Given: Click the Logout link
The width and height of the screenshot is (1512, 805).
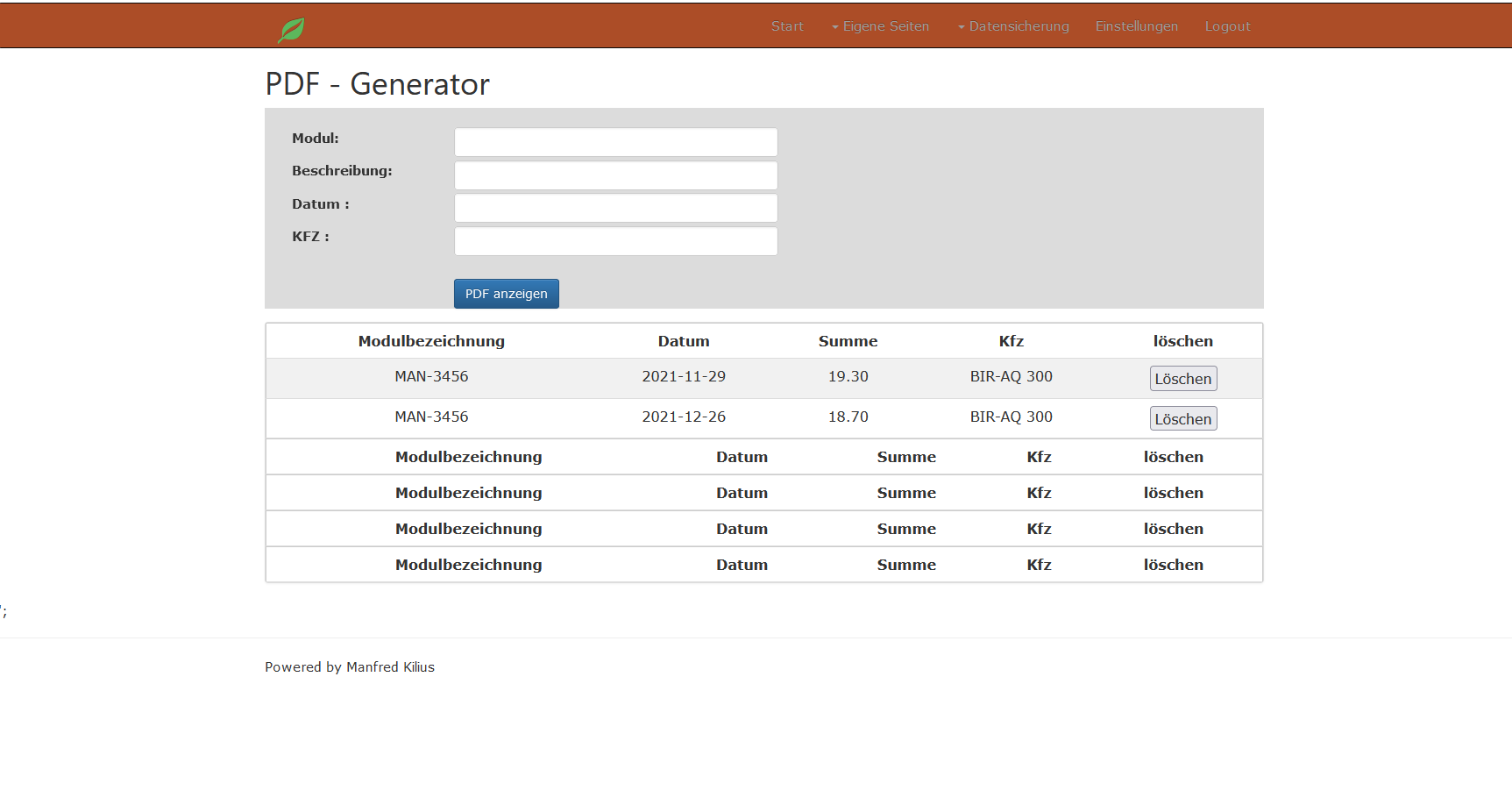Looking at the screenshot, I should (1227, 26).
